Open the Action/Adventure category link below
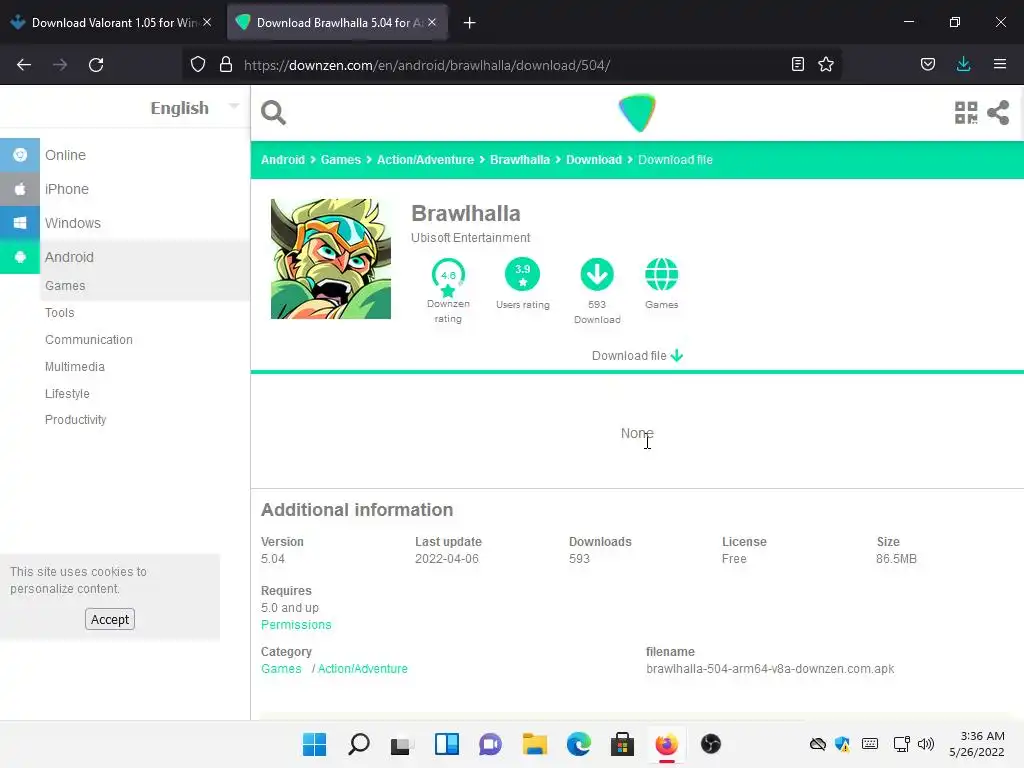The width and height of the screenshot is (1024, 768). (362, 669)
